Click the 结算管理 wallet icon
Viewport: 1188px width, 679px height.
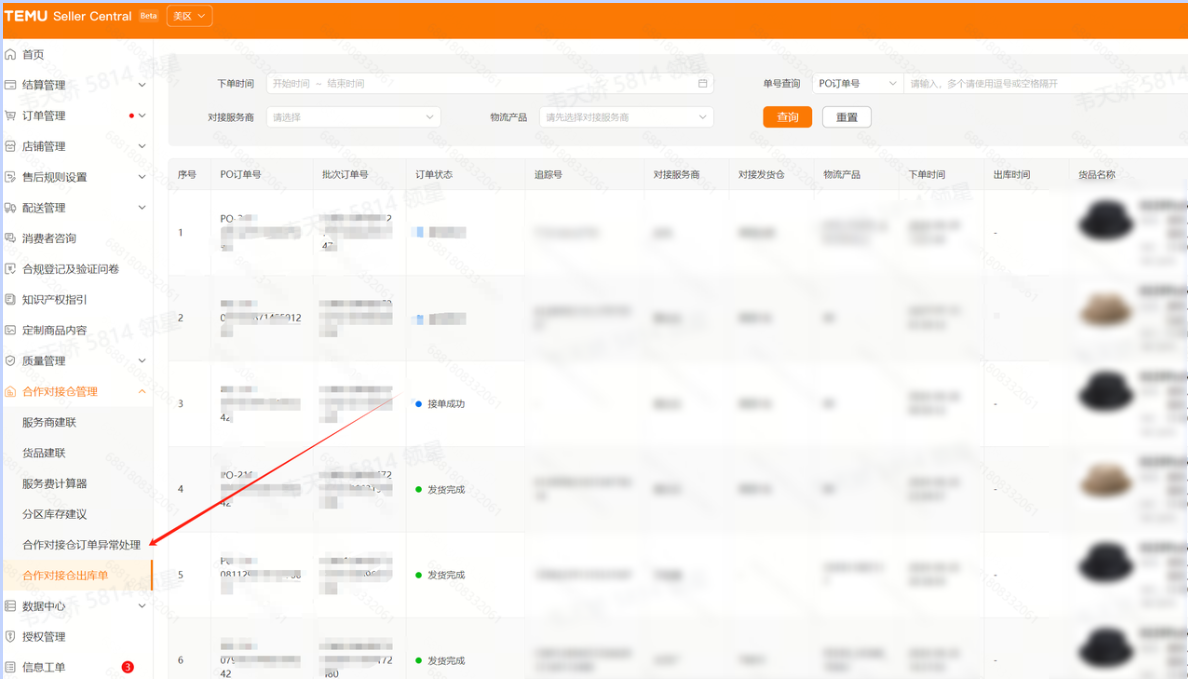coord(11,85)
